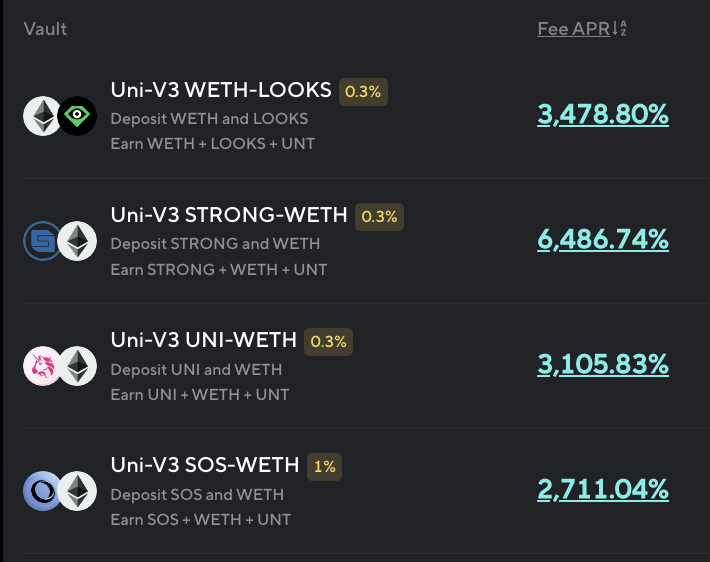Click the LOOKS token eye icon

76,116
